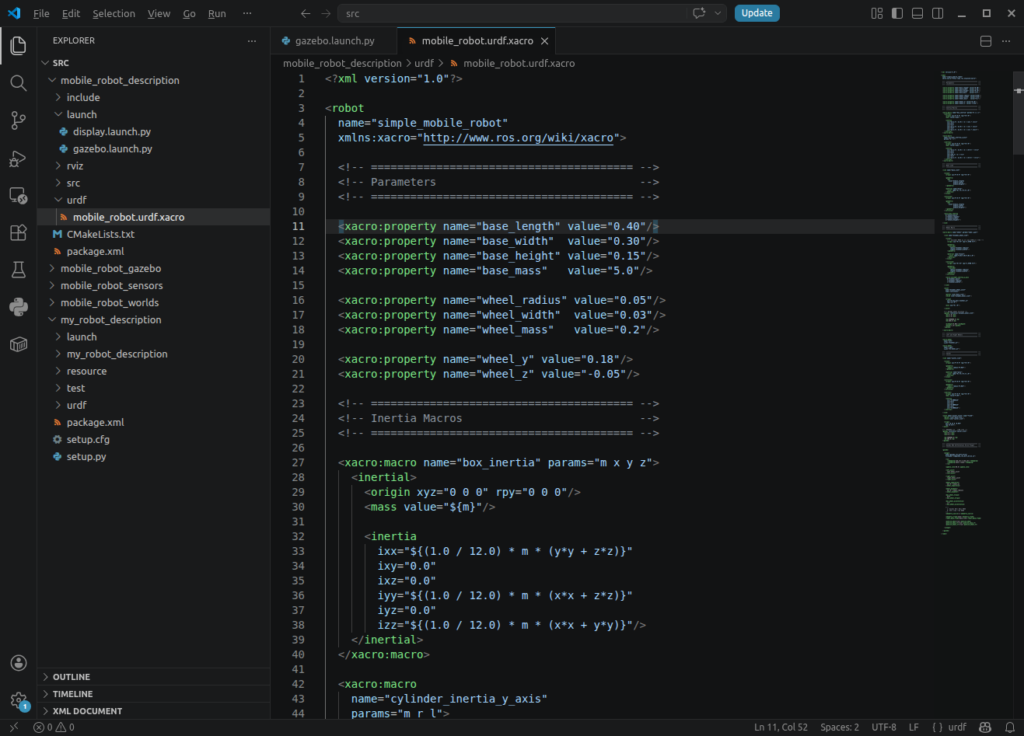
Task: Collapse the SRC root folder
Action: click(153, 63)
